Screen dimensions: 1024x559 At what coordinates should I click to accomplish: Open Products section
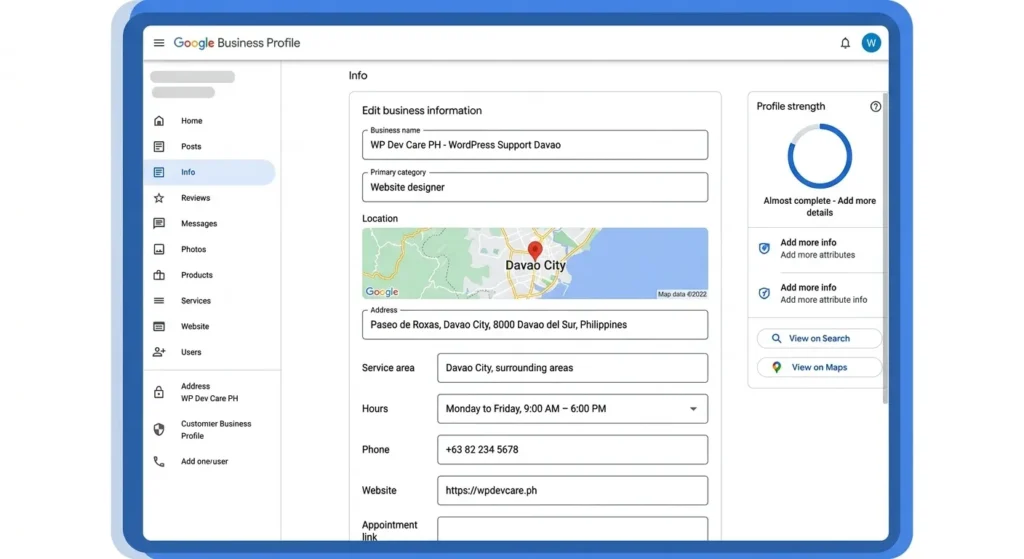(210, 275)
